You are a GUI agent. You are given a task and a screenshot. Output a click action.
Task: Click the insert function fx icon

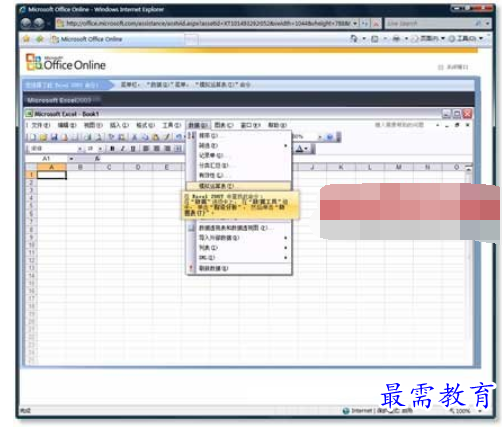coord(97,159)
